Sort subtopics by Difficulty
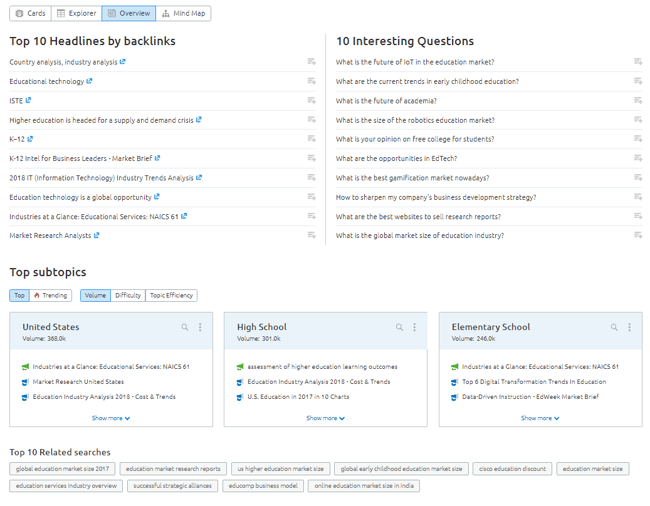 [128, 295]
